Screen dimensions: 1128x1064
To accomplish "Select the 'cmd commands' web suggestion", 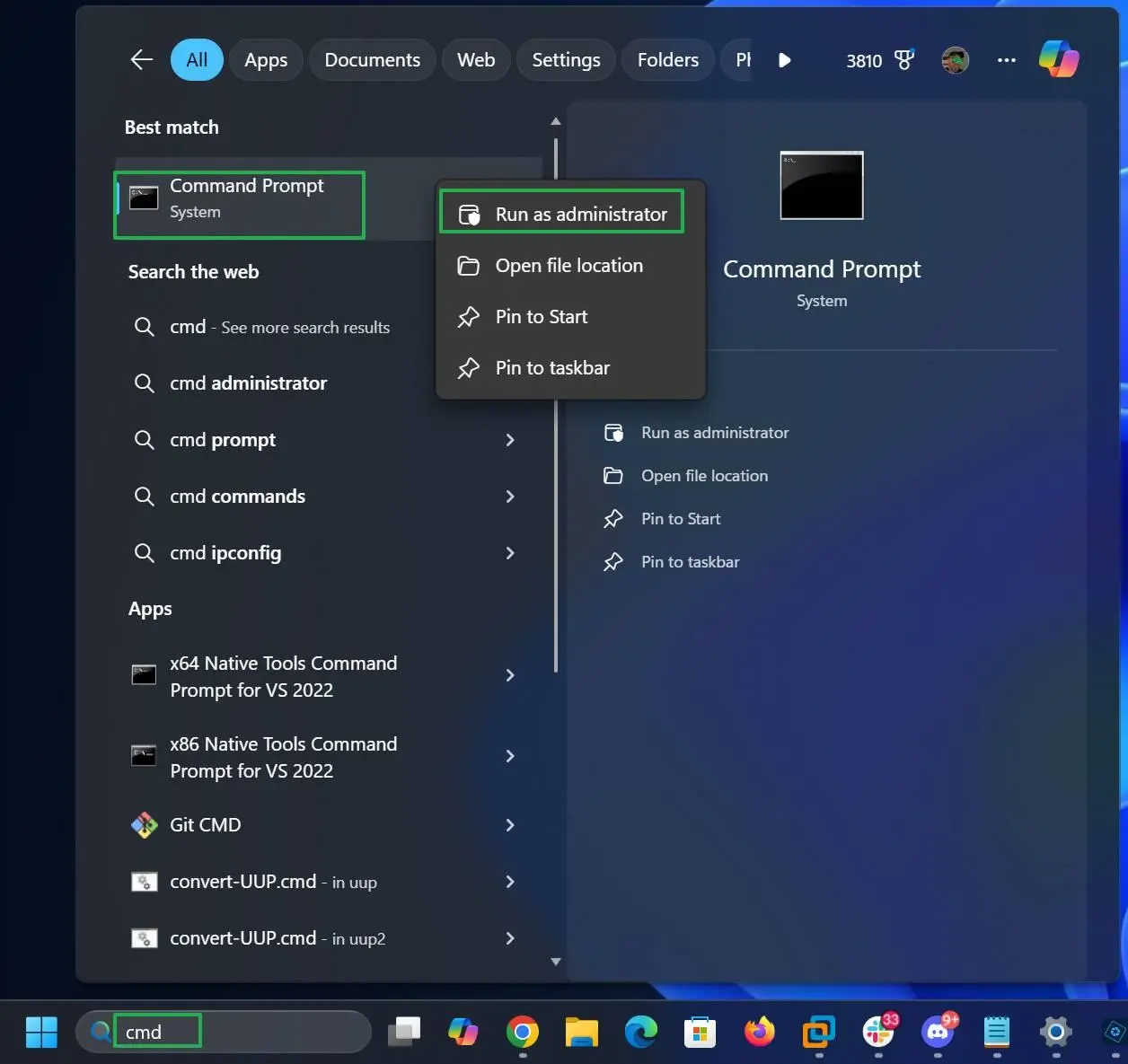I will click(x=237, y=497).
